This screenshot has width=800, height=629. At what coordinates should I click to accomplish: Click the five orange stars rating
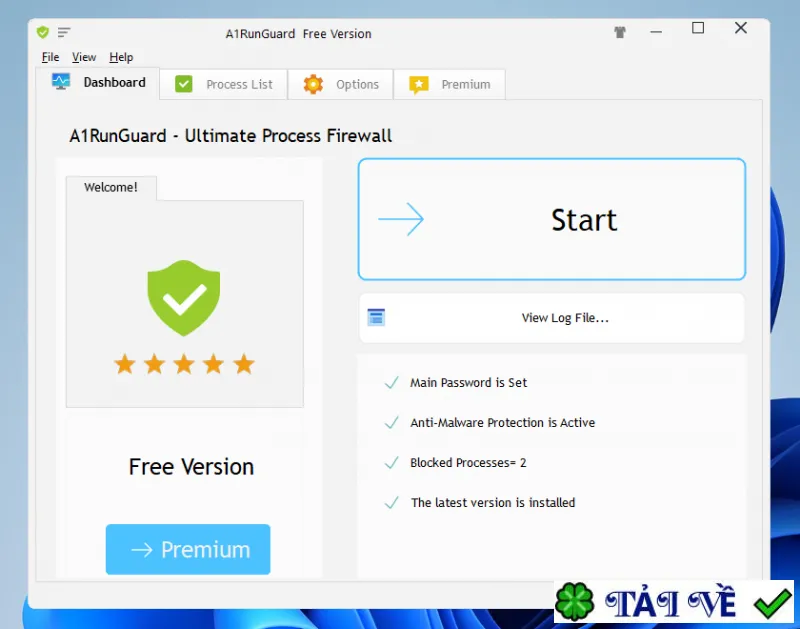184,364
